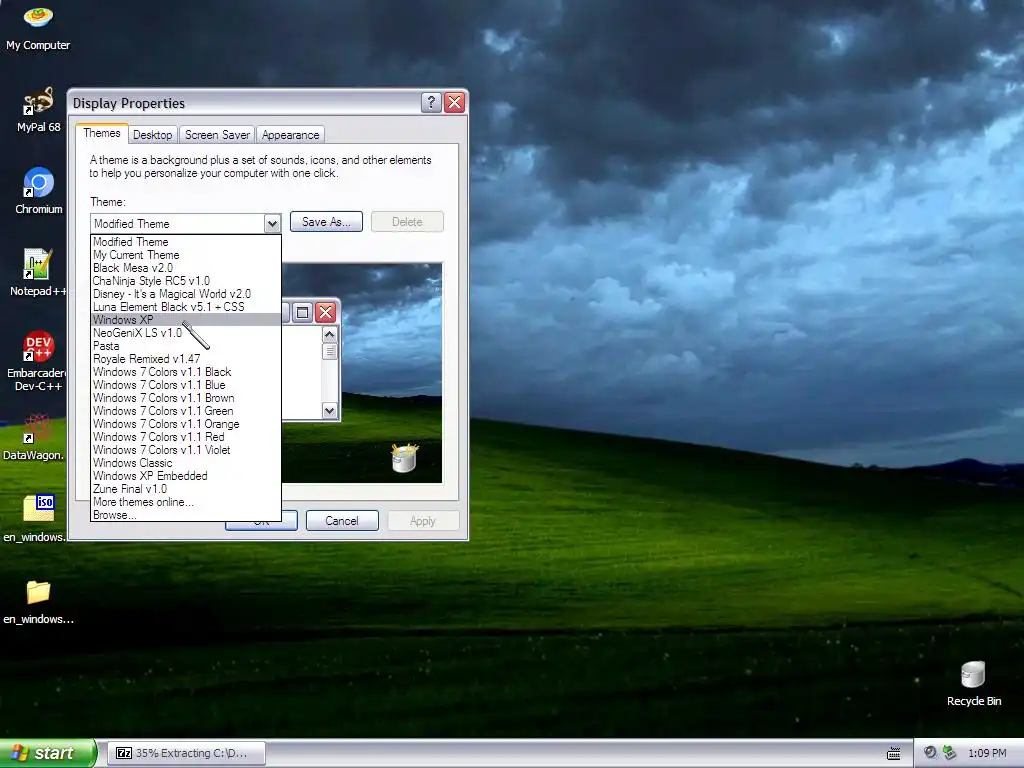This screenshot has height=768, width=1024.
Task: Select the en_windows ISO file icon
Action: [x=35, y=519]
